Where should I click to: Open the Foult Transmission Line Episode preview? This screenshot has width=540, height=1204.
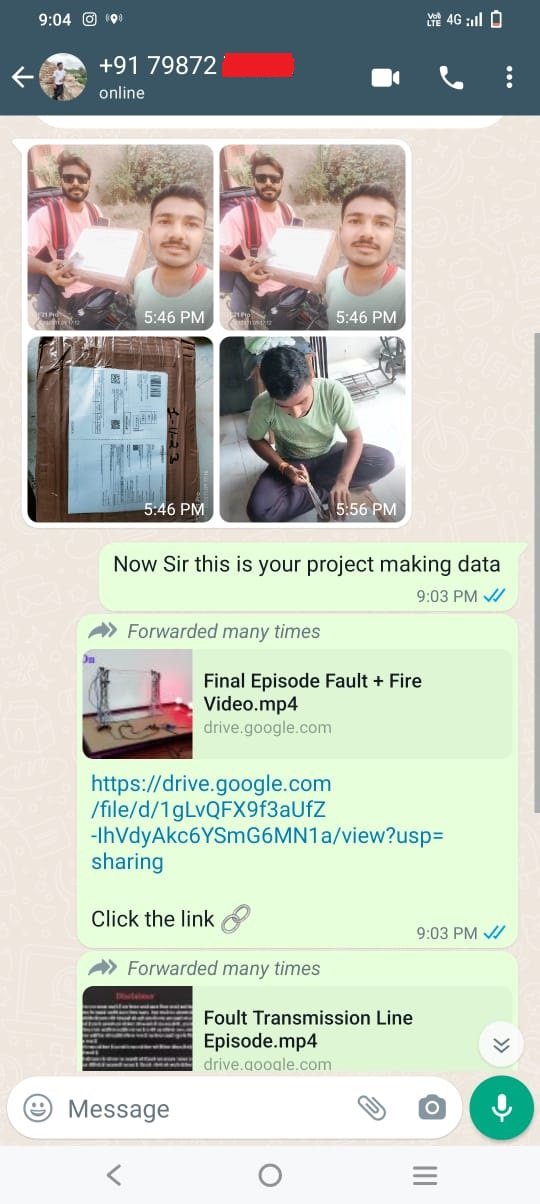tap(297, 1029)
